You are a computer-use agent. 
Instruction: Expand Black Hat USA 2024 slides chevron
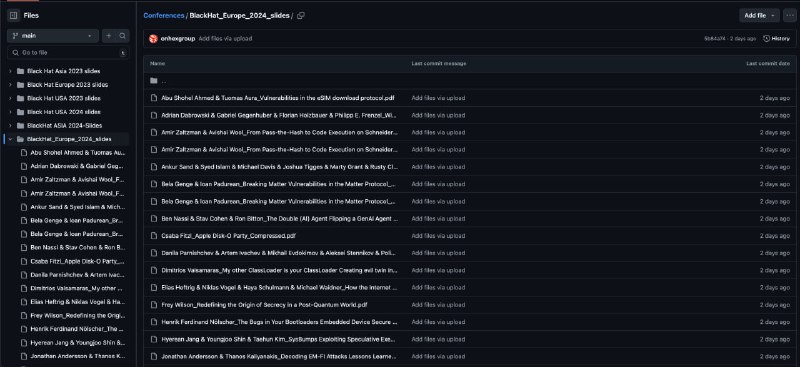(10, 112)
